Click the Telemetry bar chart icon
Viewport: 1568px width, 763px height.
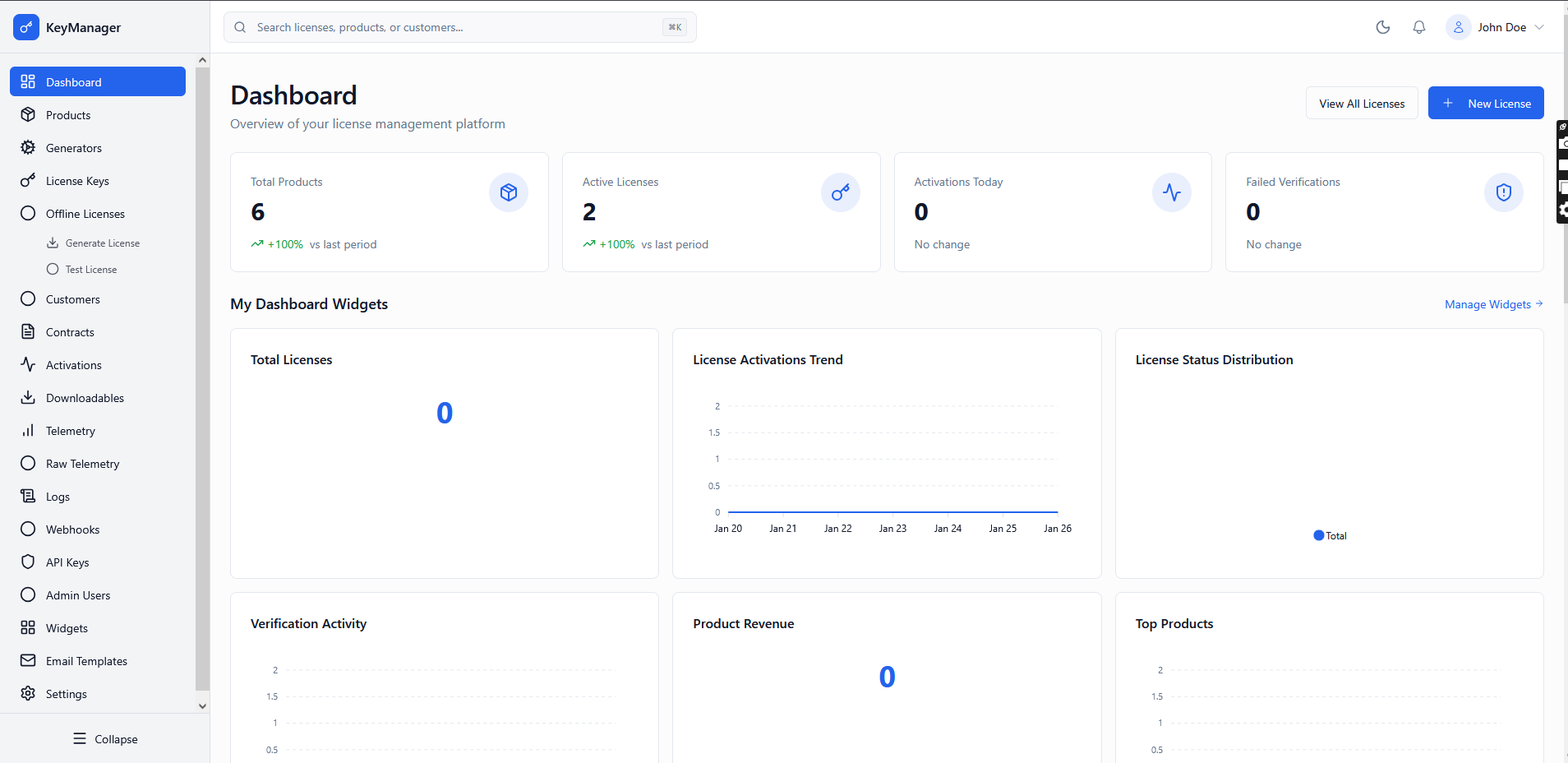tap(28, 430)
